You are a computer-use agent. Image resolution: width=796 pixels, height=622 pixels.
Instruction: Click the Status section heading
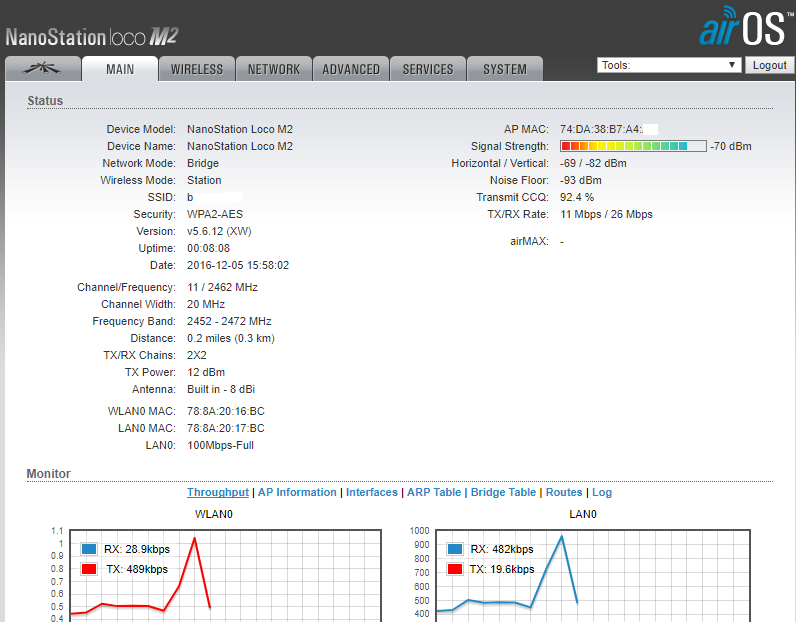[45, 101]
